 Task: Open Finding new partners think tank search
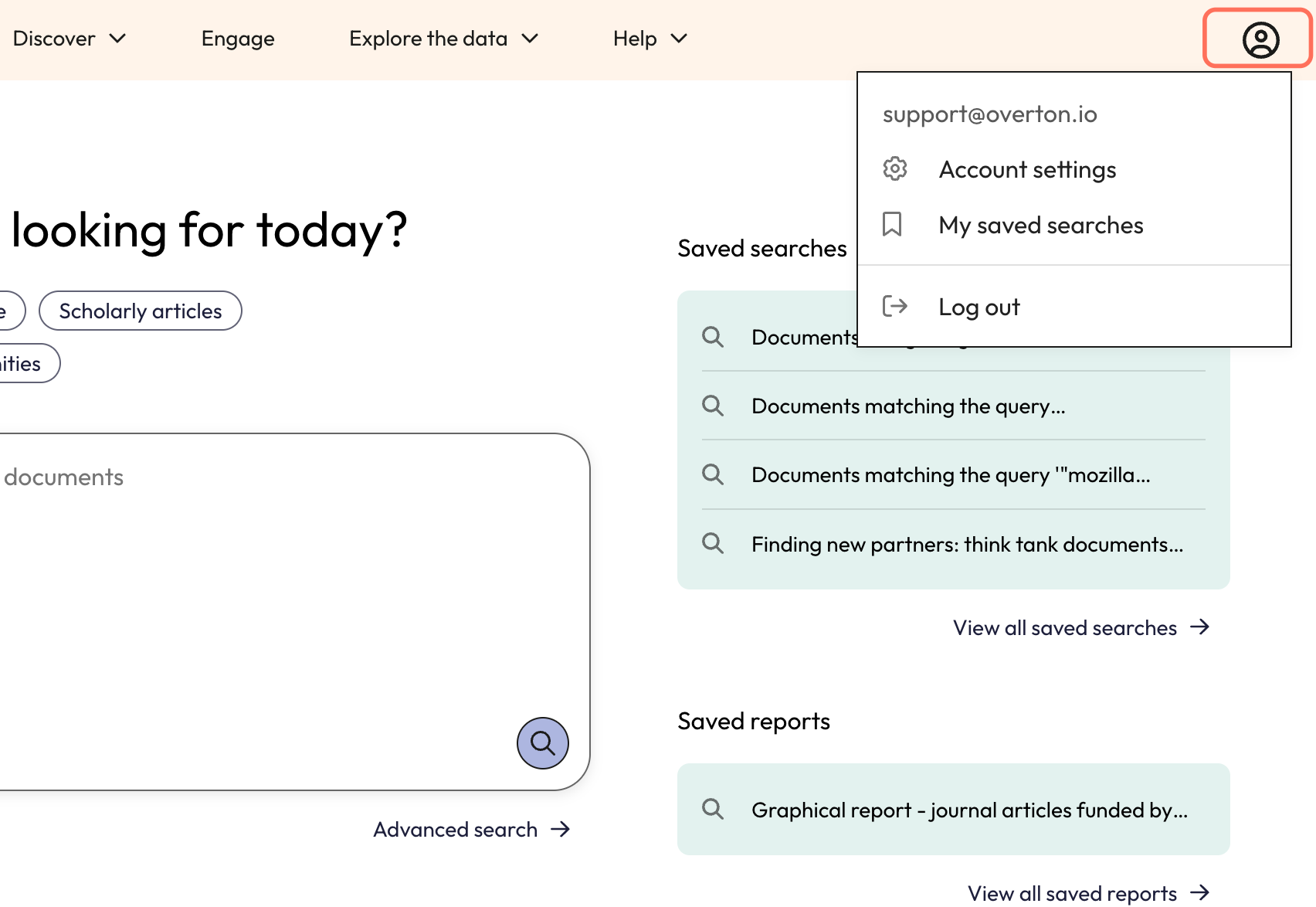tap(954, 544)
